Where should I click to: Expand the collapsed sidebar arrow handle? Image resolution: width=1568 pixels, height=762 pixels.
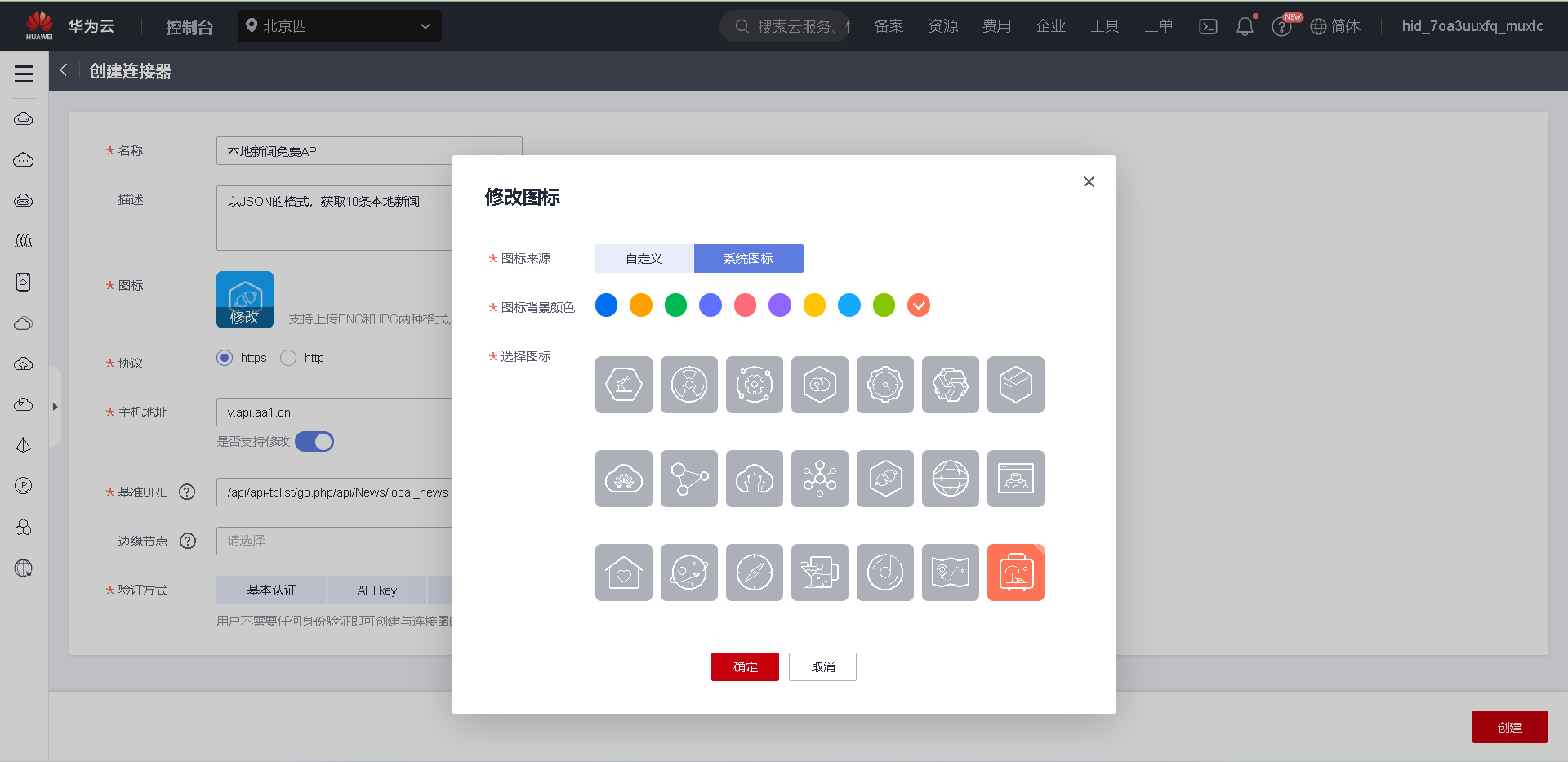point(55,407)
